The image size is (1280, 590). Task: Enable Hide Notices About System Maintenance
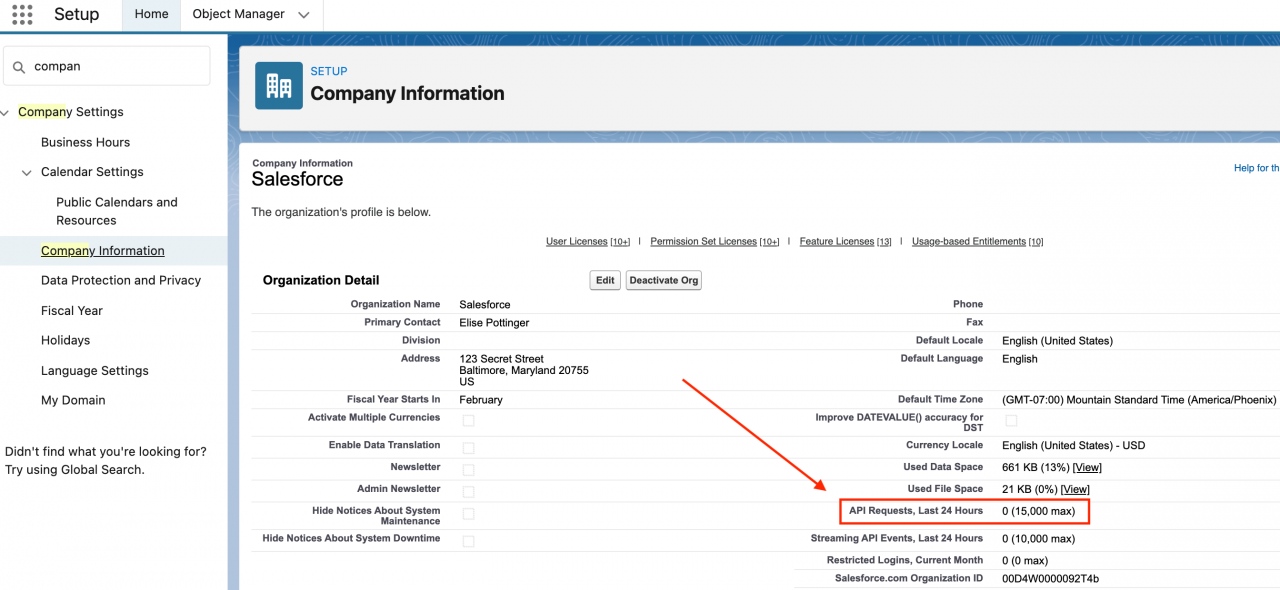tap(467, 515)
